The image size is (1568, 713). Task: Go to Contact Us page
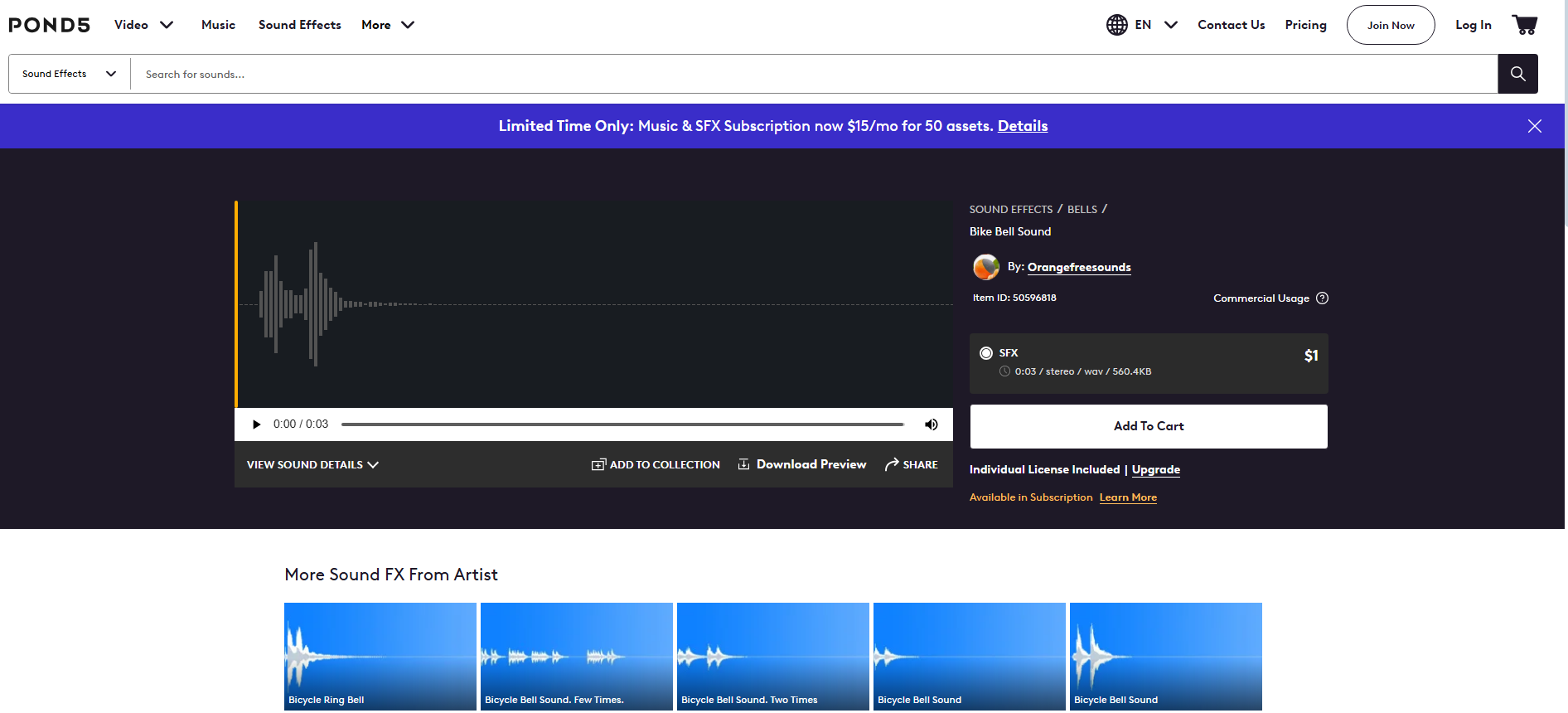pyautogui.click(x=1231, y=25)
